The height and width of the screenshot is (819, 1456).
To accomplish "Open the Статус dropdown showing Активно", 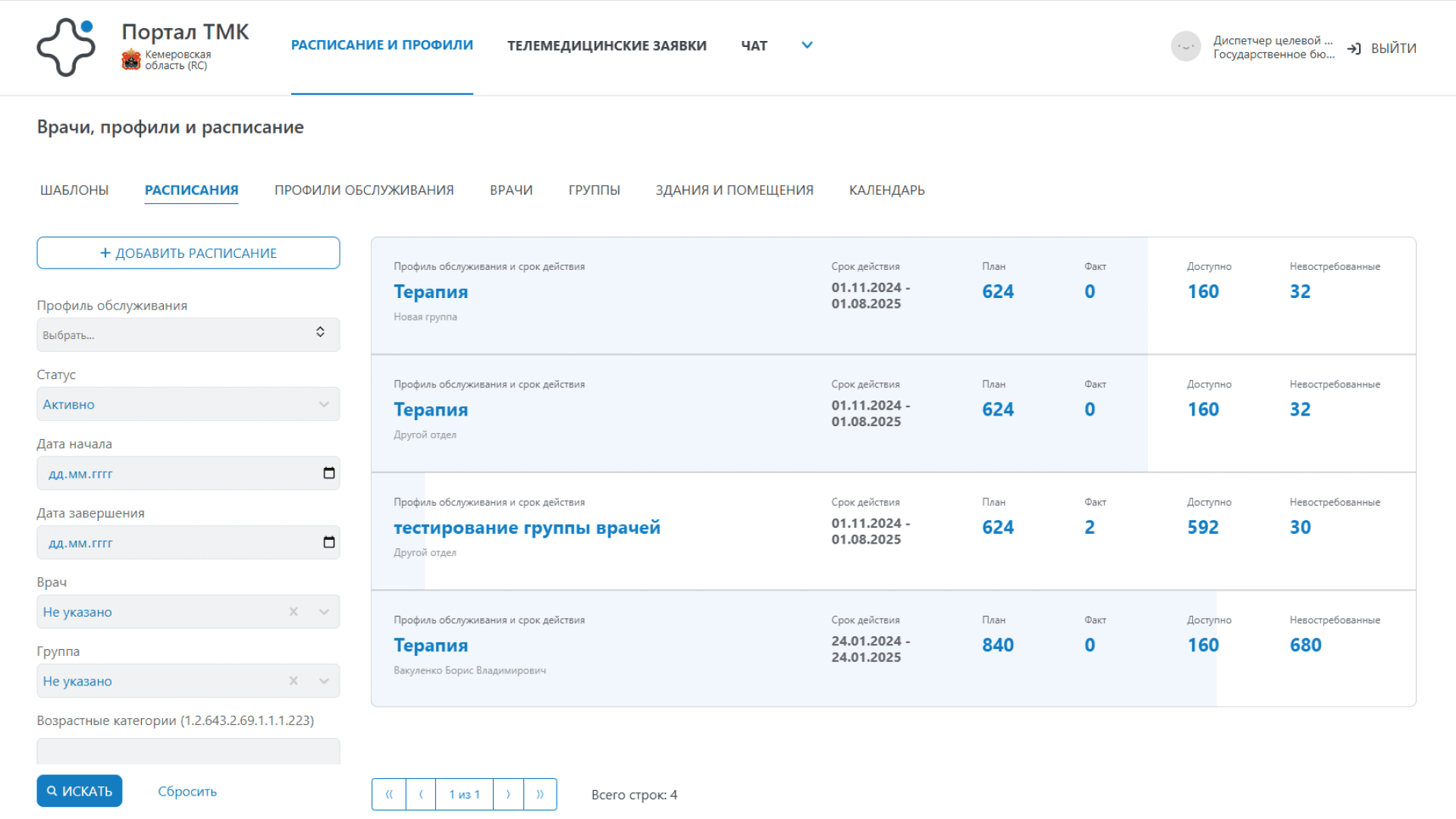I will 188,404.
